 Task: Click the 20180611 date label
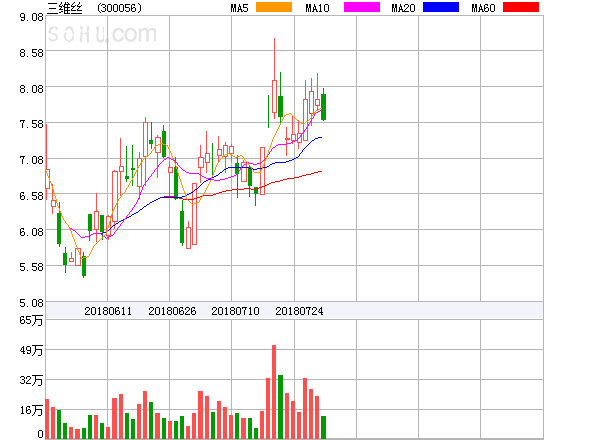click(x=108, y=311)
